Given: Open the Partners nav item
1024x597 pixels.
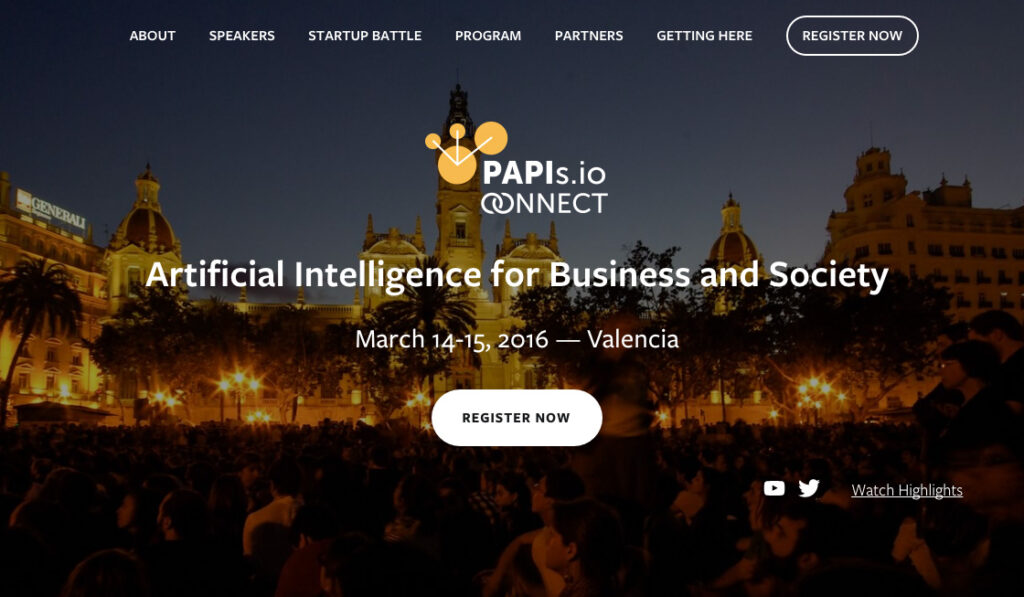Looking at the screenshot, I should click(x=588, y=36).
